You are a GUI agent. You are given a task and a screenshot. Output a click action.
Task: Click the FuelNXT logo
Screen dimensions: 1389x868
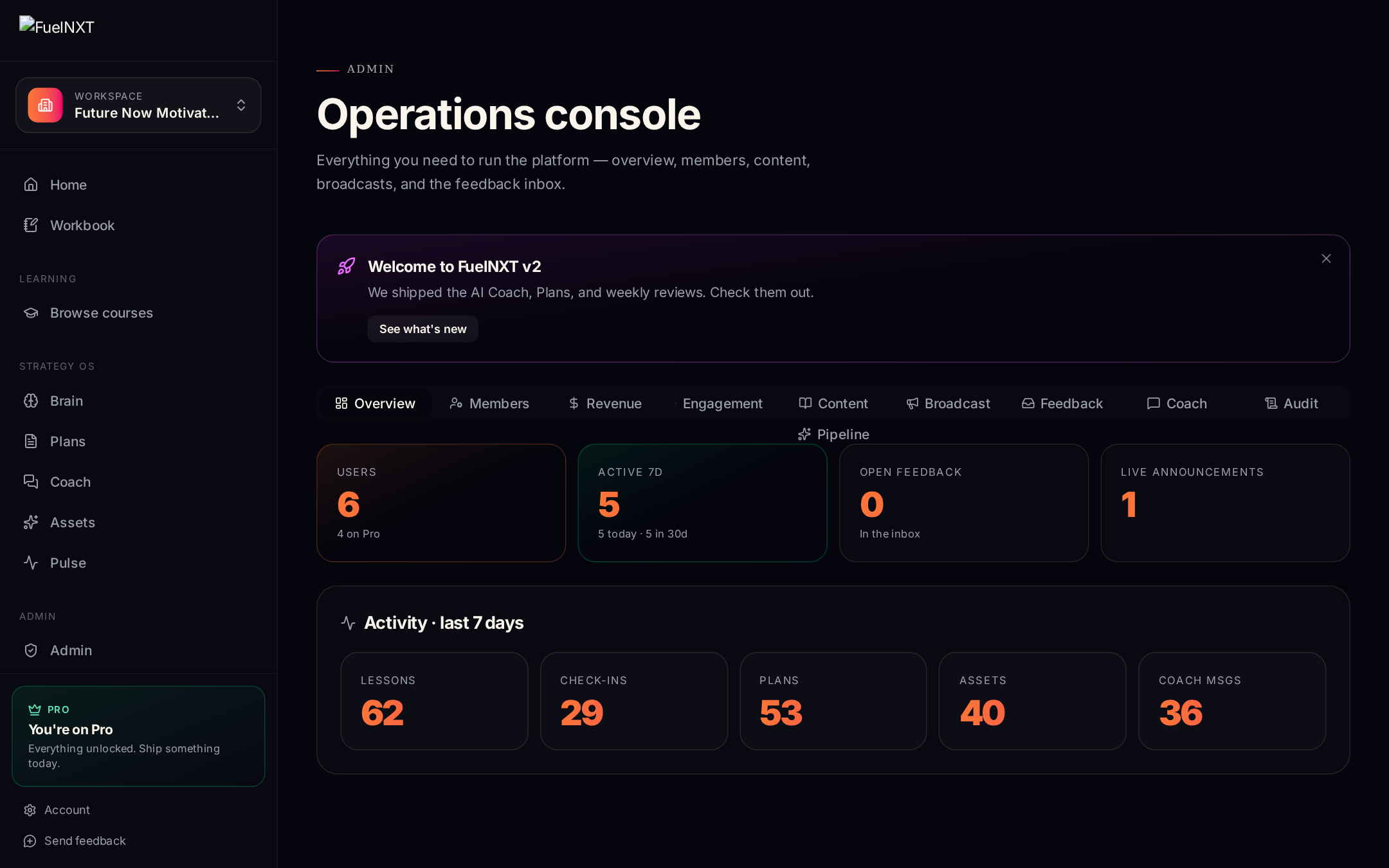pyautogui.click(x=57, y=26)
